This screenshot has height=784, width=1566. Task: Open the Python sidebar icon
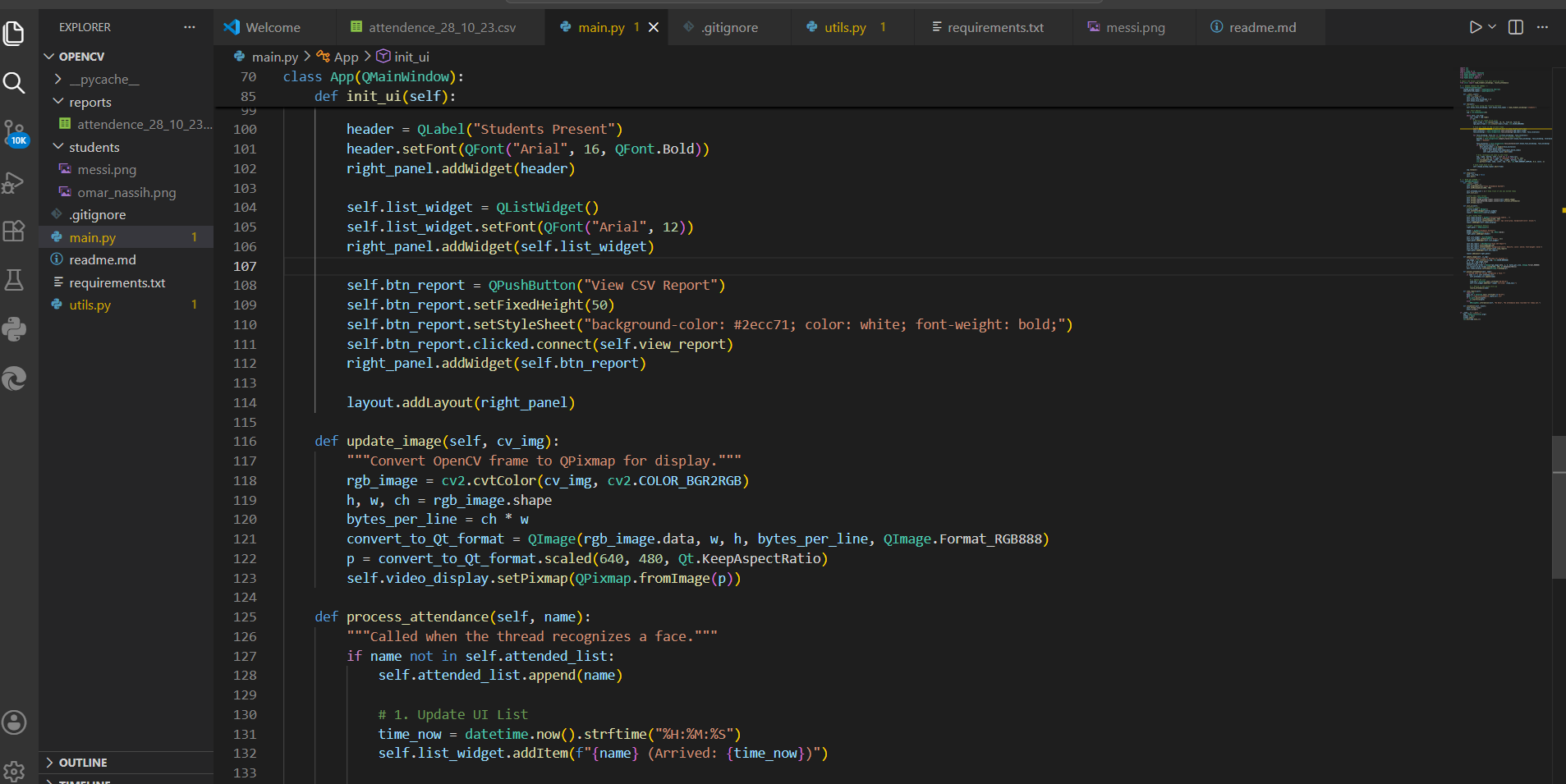tap(14, 329)
